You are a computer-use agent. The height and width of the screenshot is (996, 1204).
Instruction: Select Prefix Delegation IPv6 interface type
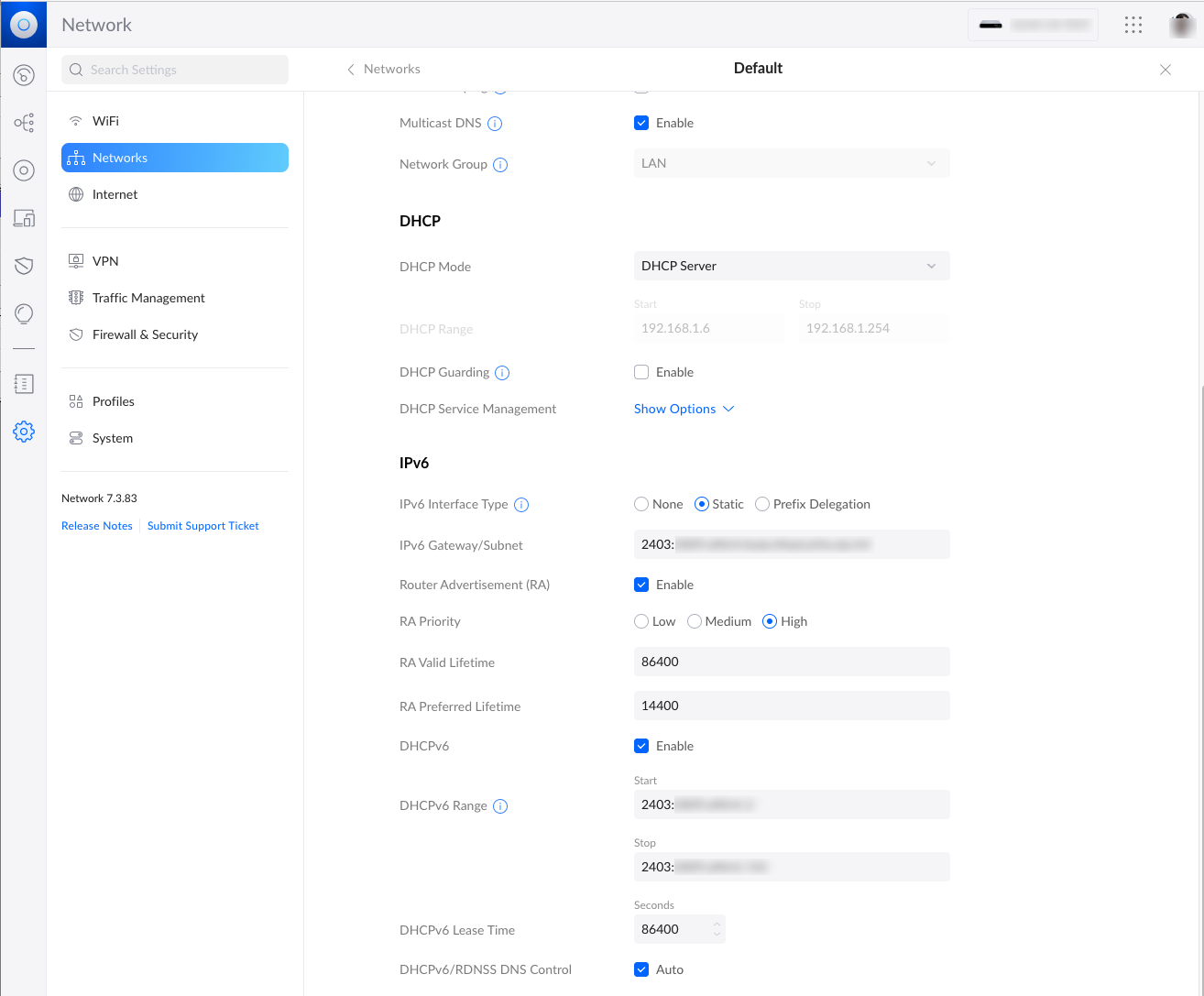pyautogui.click(x=762, y=504)
